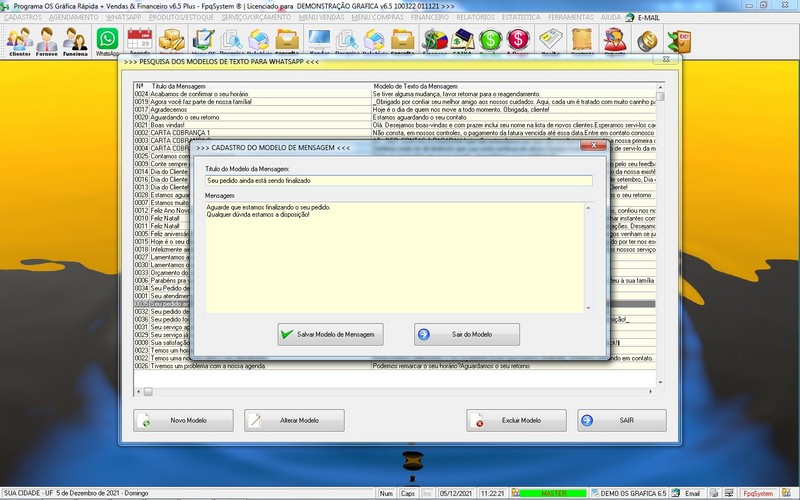800x500 pixels.
Task: Select row 0019 Agora você faz parte
Action: [394, 102]
